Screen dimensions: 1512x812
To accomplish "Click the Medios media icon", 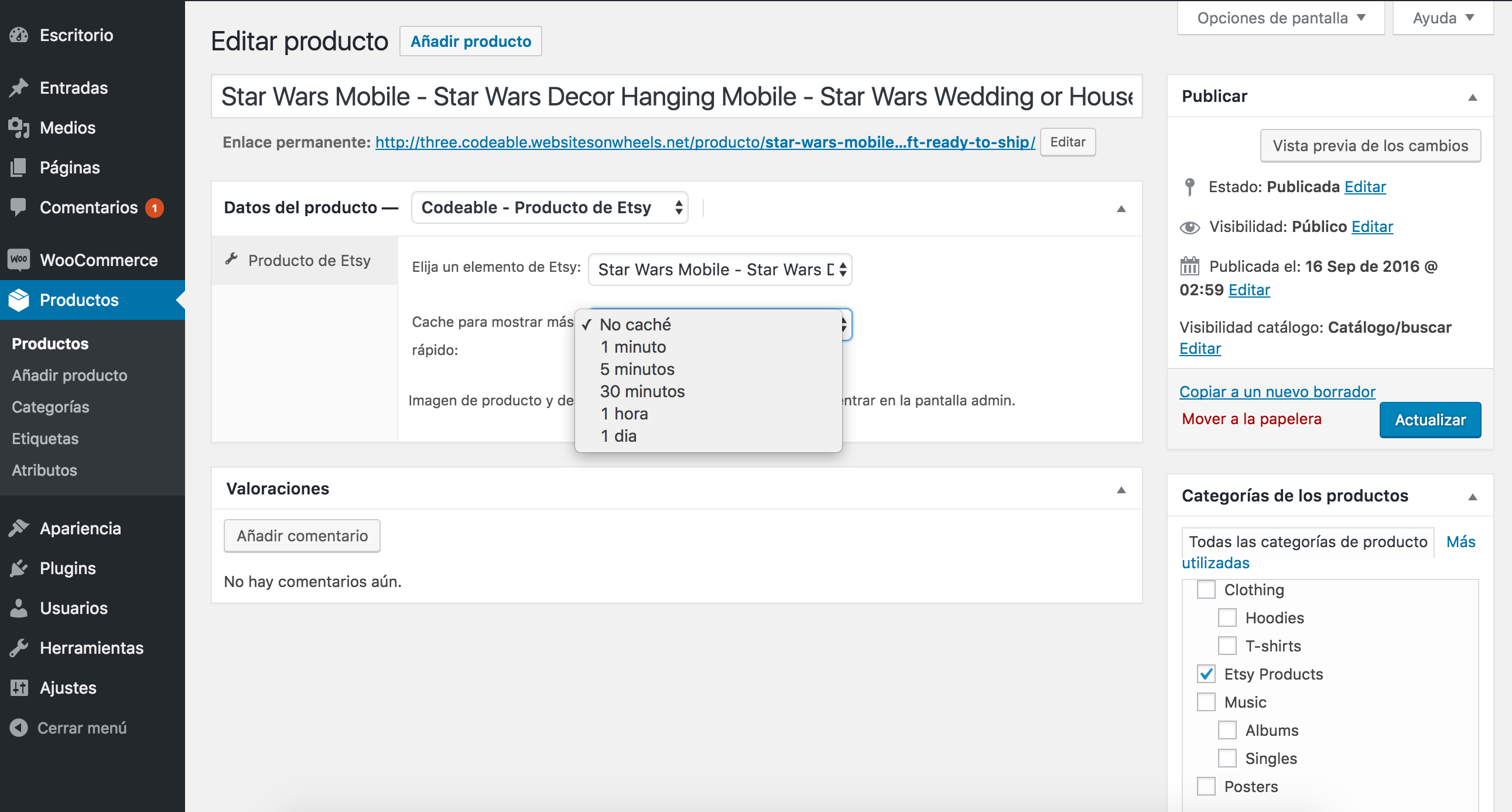I will pos(19,128).
